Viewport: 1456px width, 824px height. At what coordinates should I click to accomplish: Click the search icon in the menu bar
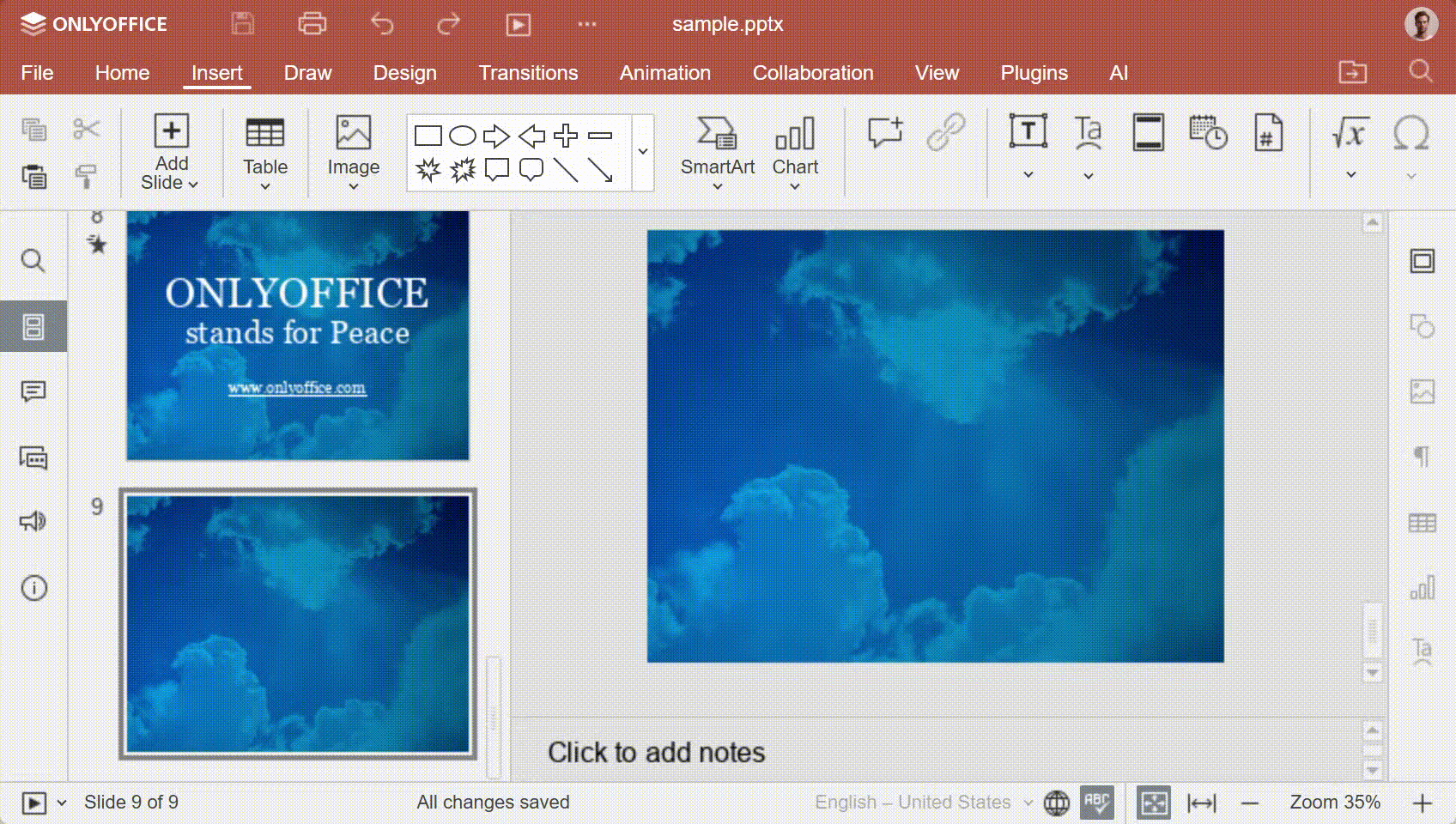1421,71
